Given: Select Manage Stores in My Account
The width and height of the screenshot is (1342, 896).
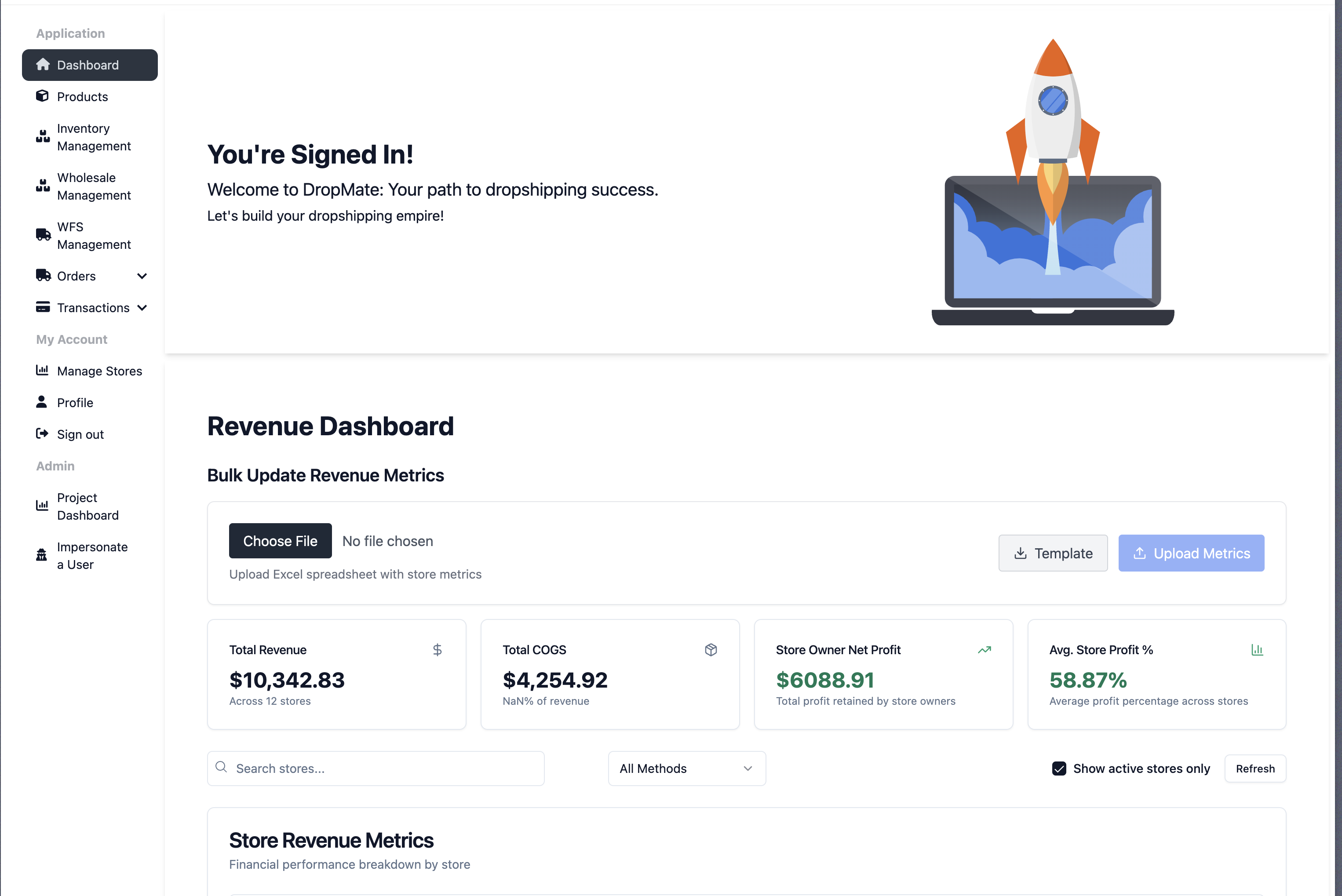Looking at the screenshot, I should tap(90, 371).
